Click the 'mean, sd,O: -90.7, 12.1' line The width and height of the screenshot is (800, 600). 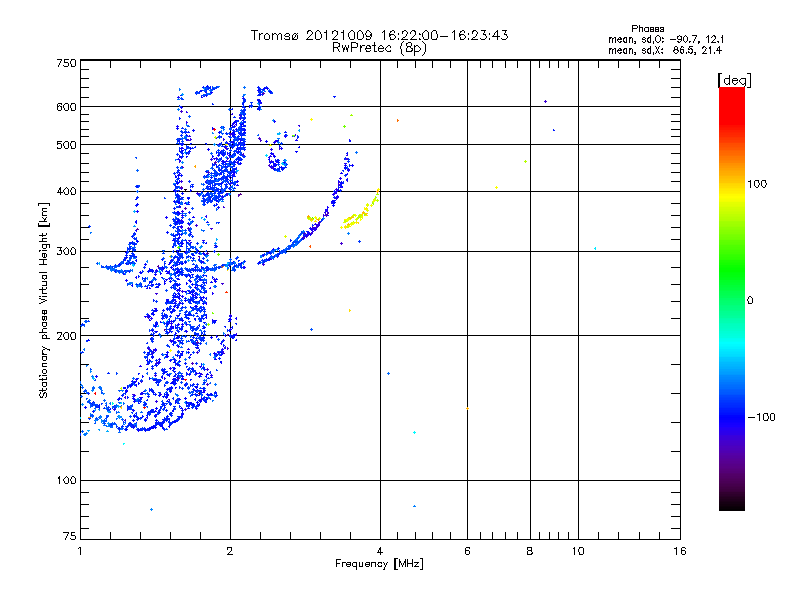coord(666,39)
